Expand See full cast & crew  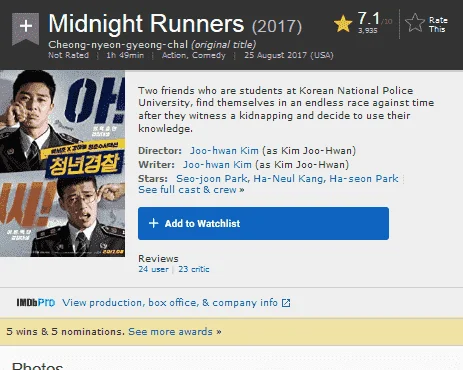[x=191, y=190]
